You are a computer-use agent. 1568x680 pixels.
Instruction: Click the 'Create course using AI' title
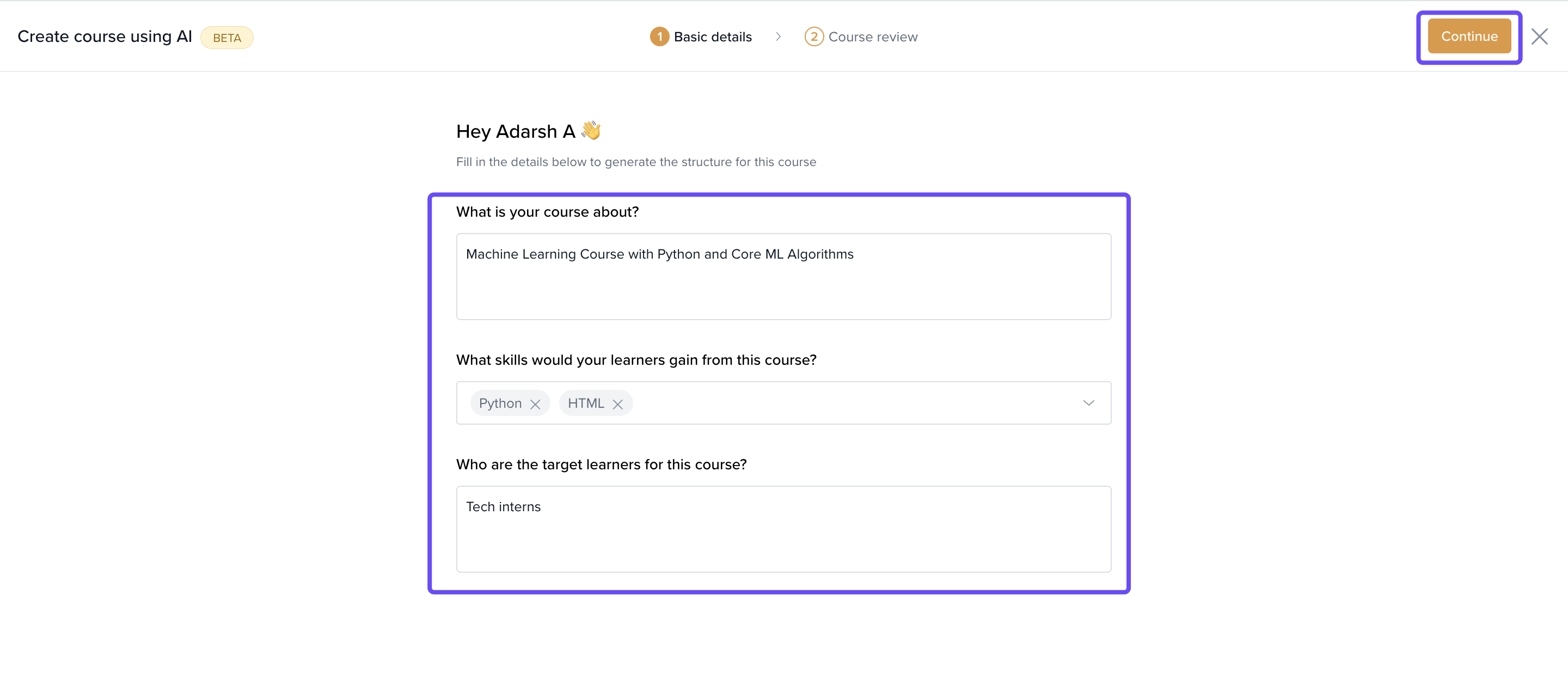pyautogui.click(x=105, y=36)
